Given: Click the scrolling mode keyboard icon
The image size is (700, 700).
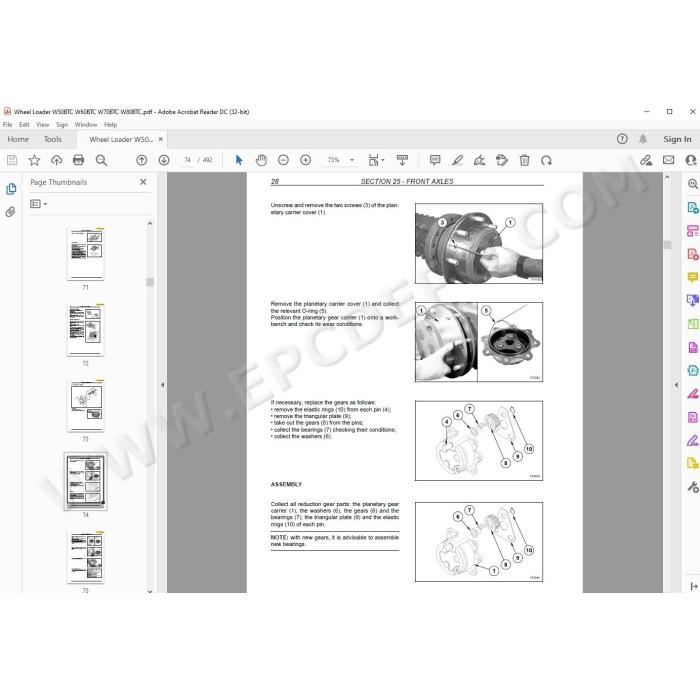Looking at the screenshot, I should click(402, 160).
